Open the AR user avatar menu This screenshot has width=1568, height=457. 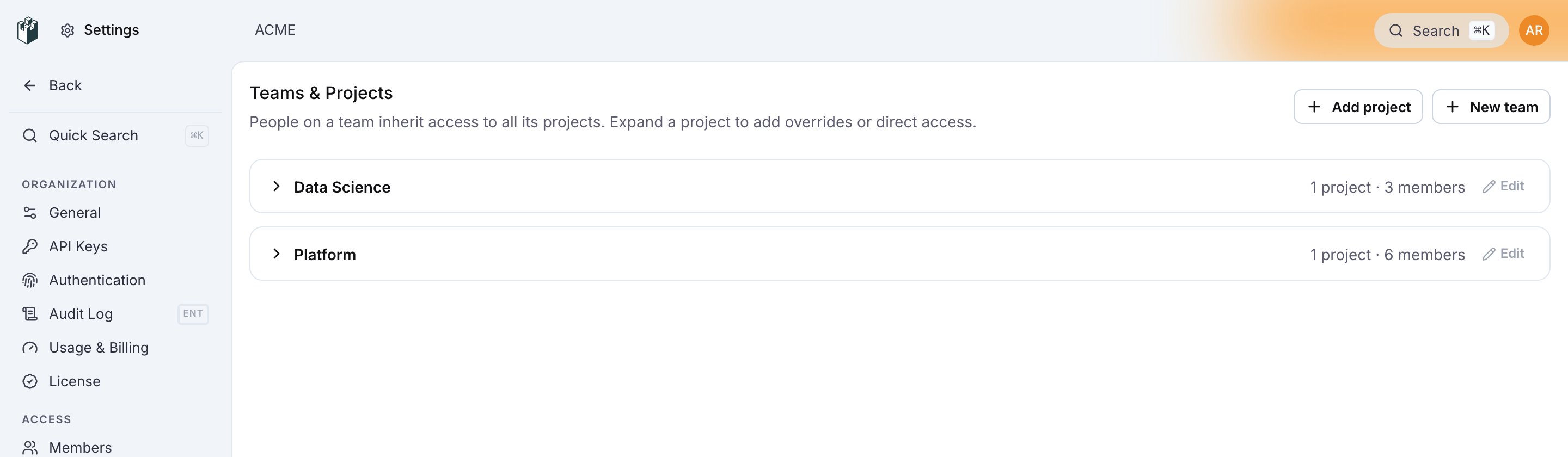[1534, 30]
